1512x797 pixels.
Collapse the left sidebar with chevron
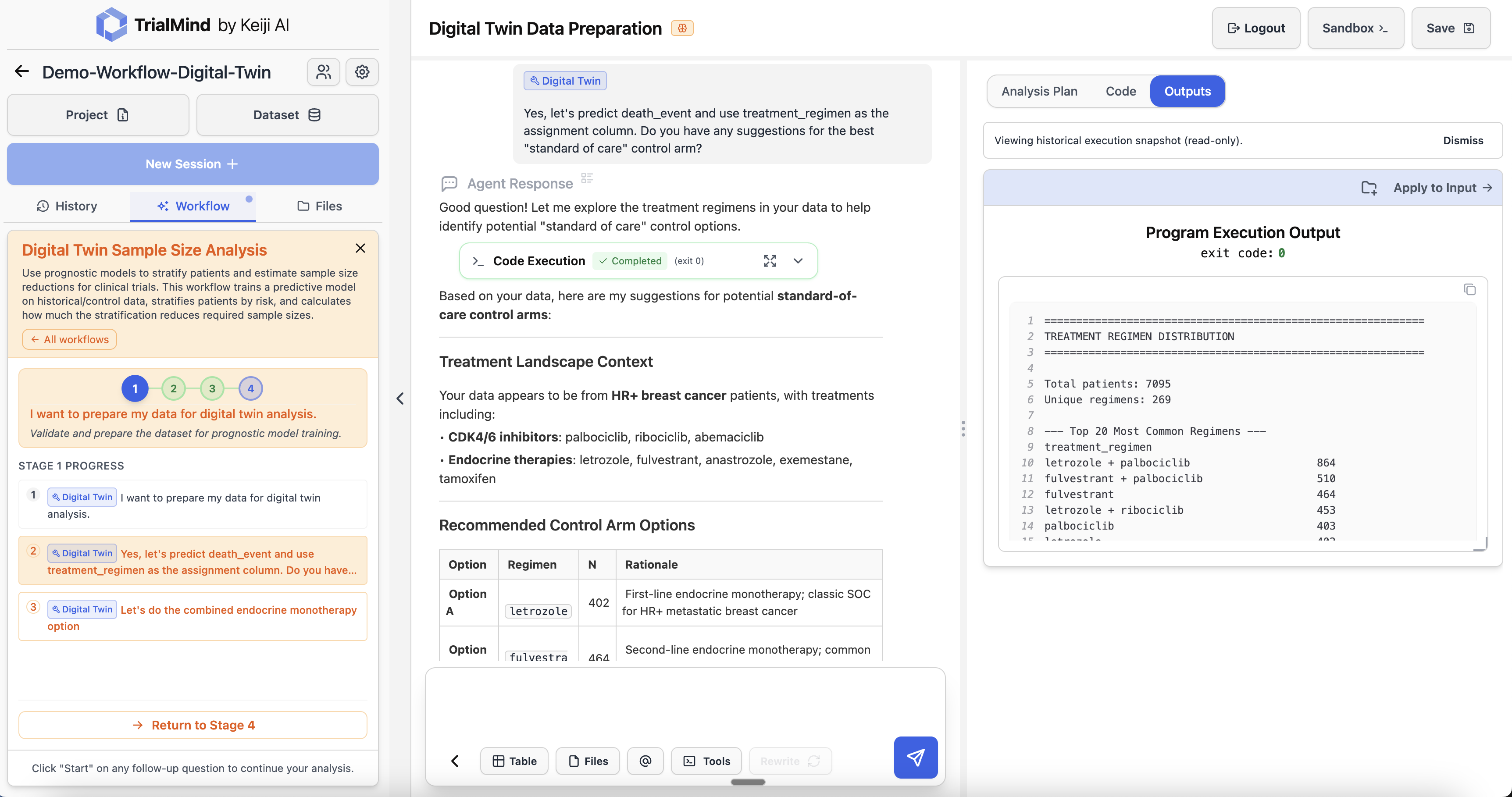(400, 398)
